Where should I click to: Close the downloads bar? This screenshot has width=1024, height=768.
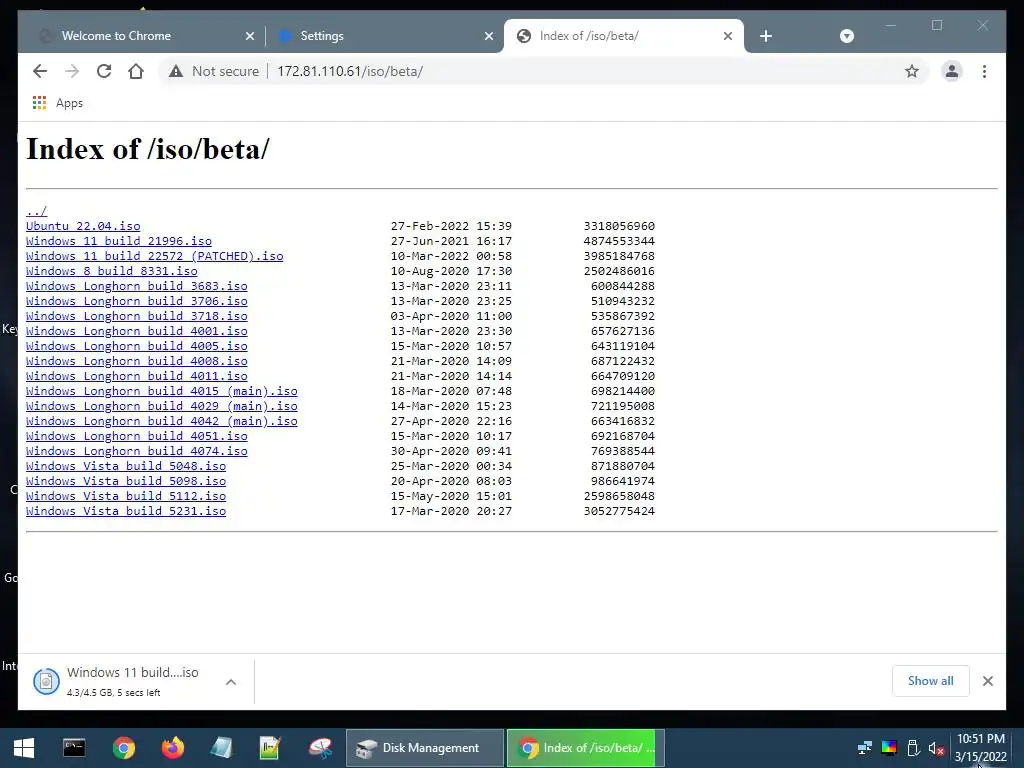click(x=987, y=681)
